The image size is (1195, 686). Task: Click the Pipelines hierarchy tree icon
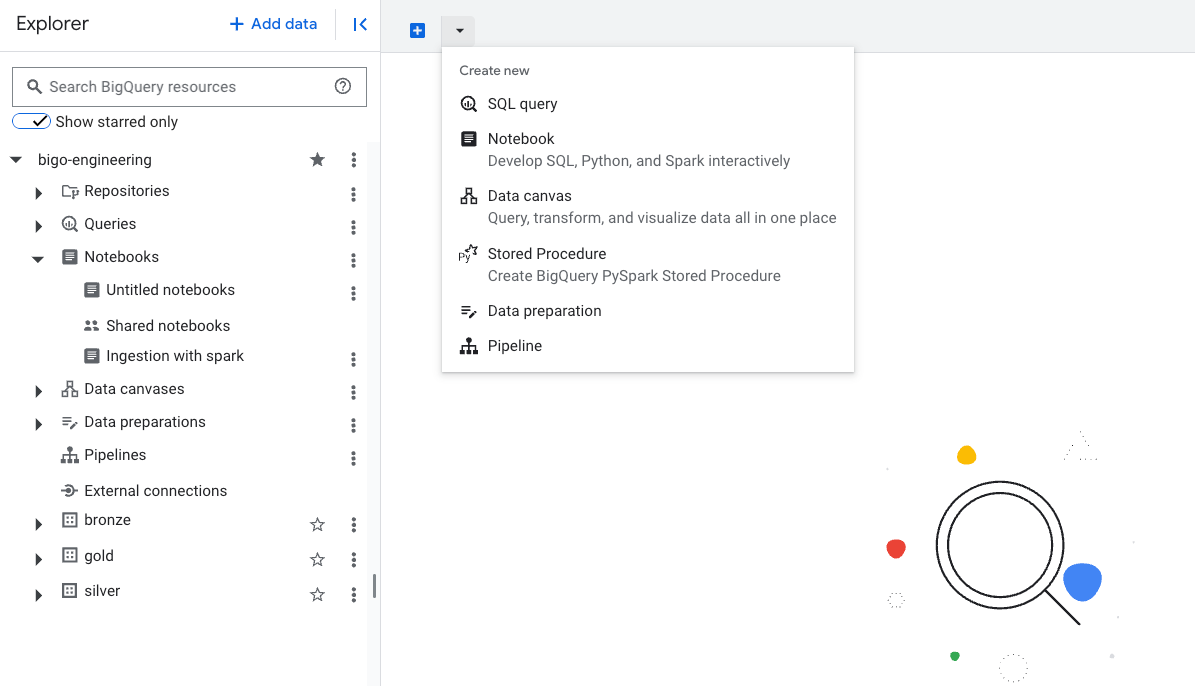pos(69,455)
